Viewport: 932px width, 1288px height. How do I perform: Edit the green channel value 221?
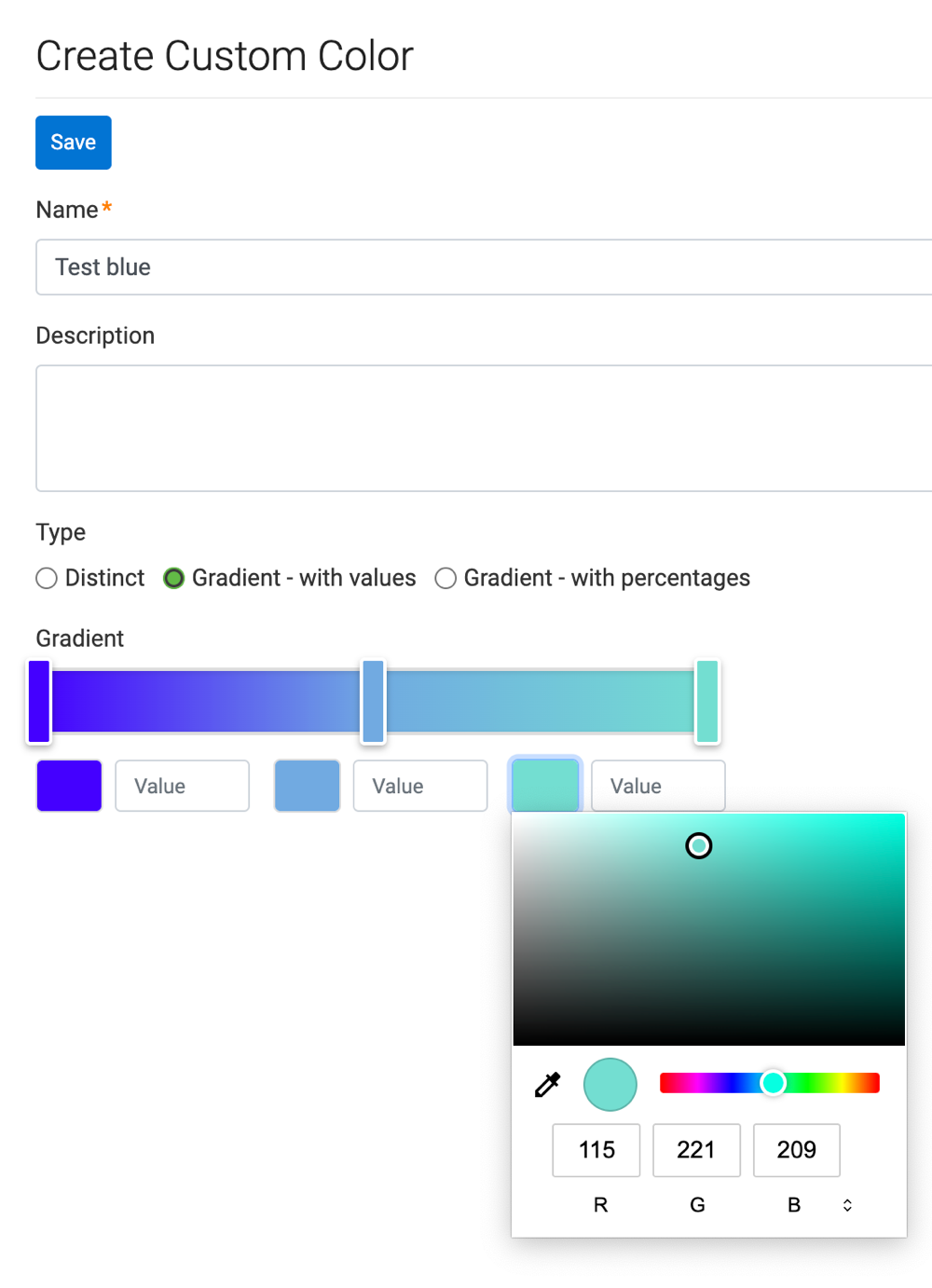click(x=696, y=1150)
